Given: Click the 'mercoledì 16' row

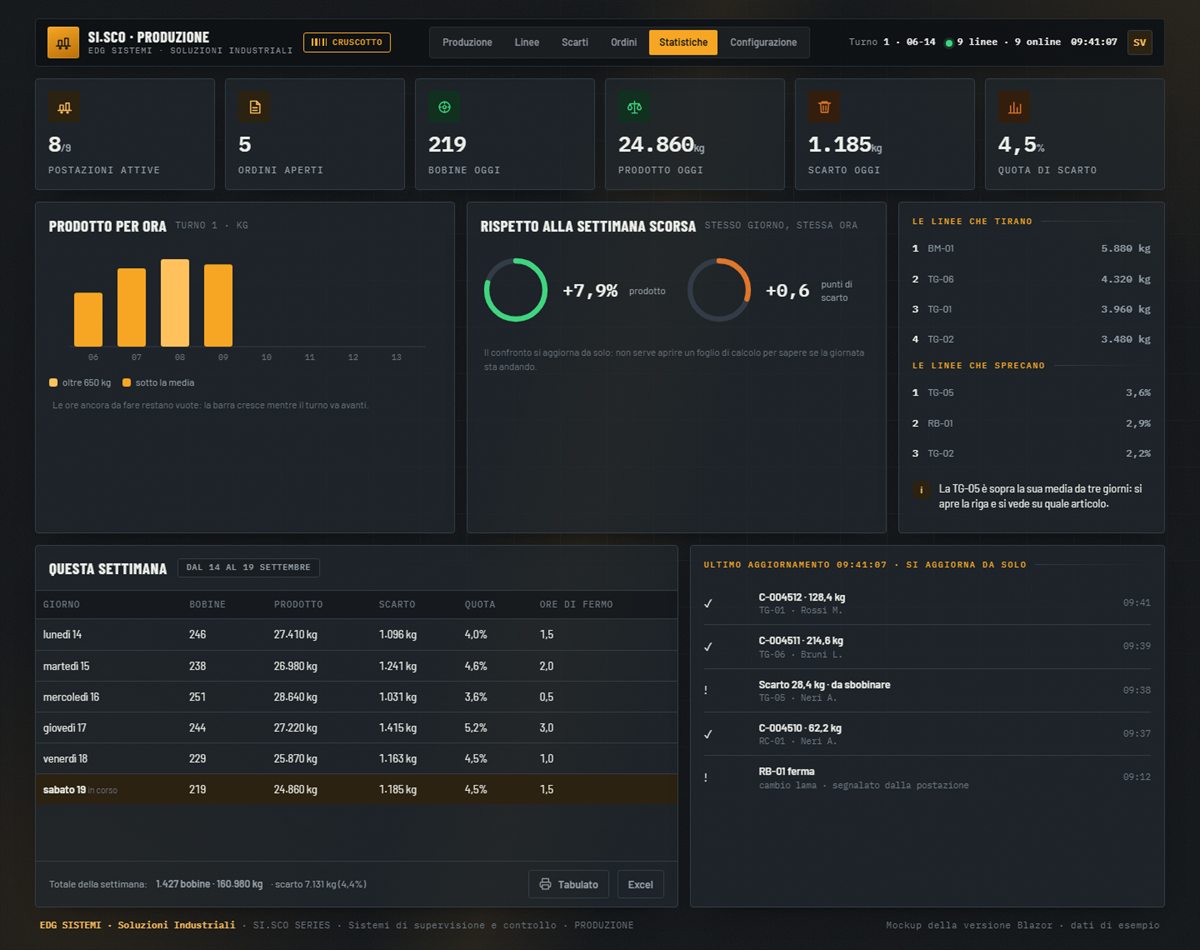Looking at the screenshot, I should point(357,697).
